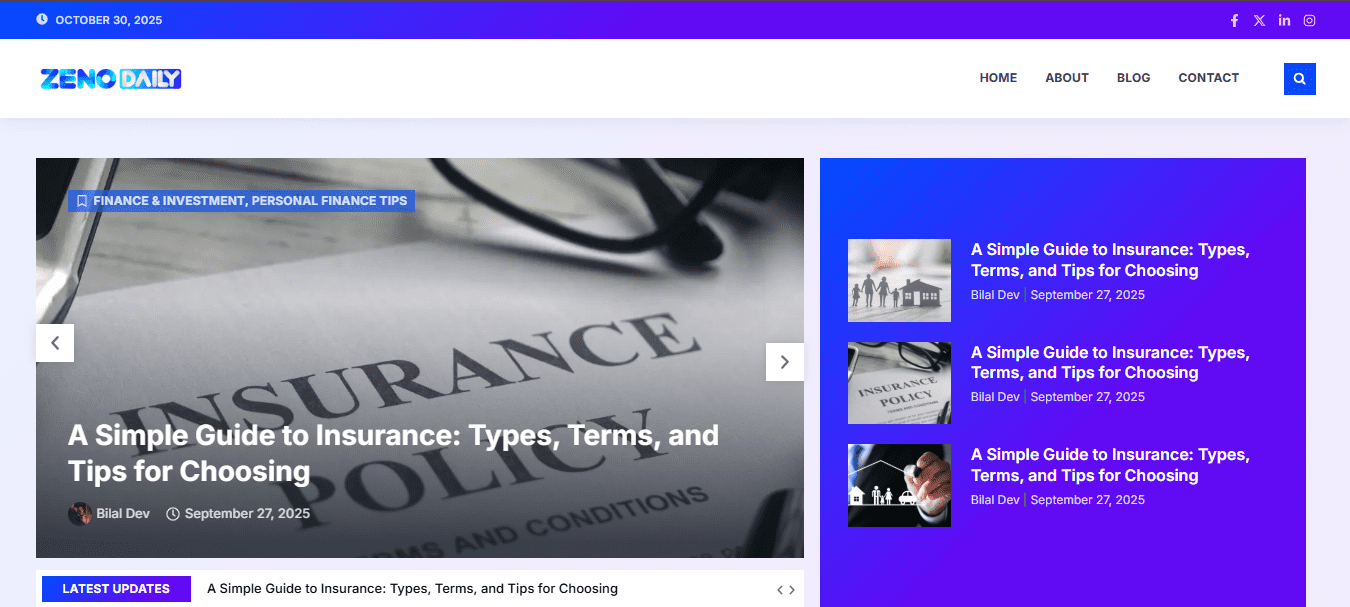Click the latest updates ticker previous arrow
Screen dimensions: 1350x607
click(780, 590)
